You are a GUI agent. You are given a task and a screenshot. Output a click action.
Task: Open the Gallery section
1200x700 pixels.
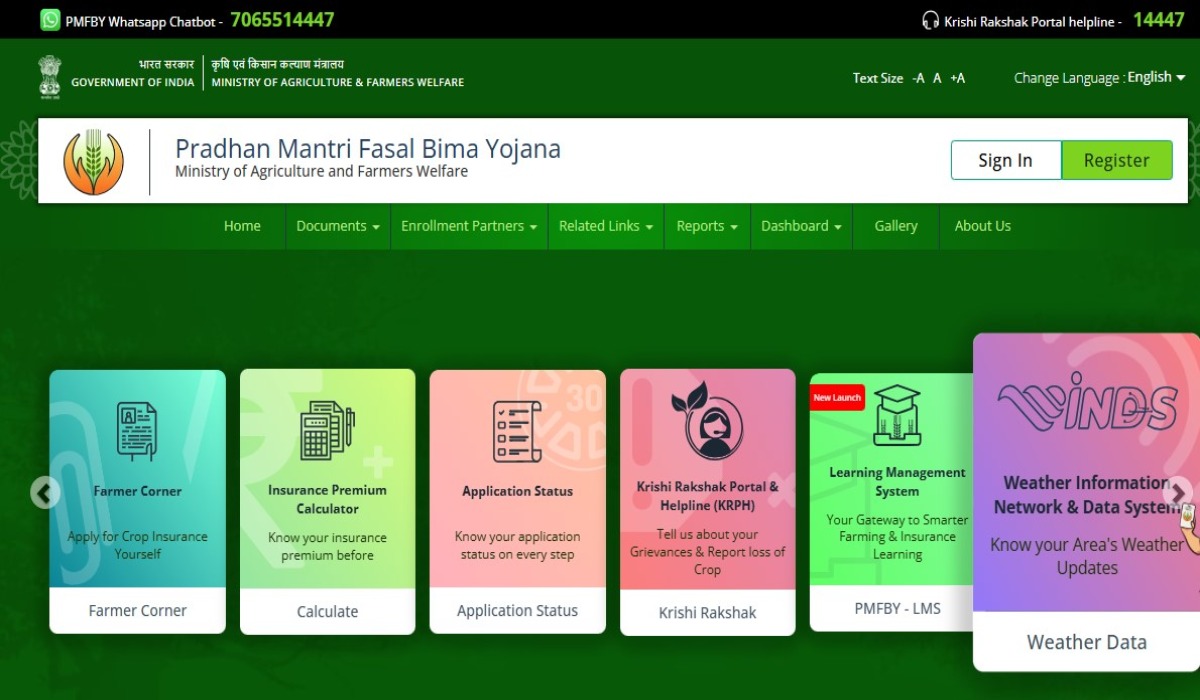coord(895,226)
